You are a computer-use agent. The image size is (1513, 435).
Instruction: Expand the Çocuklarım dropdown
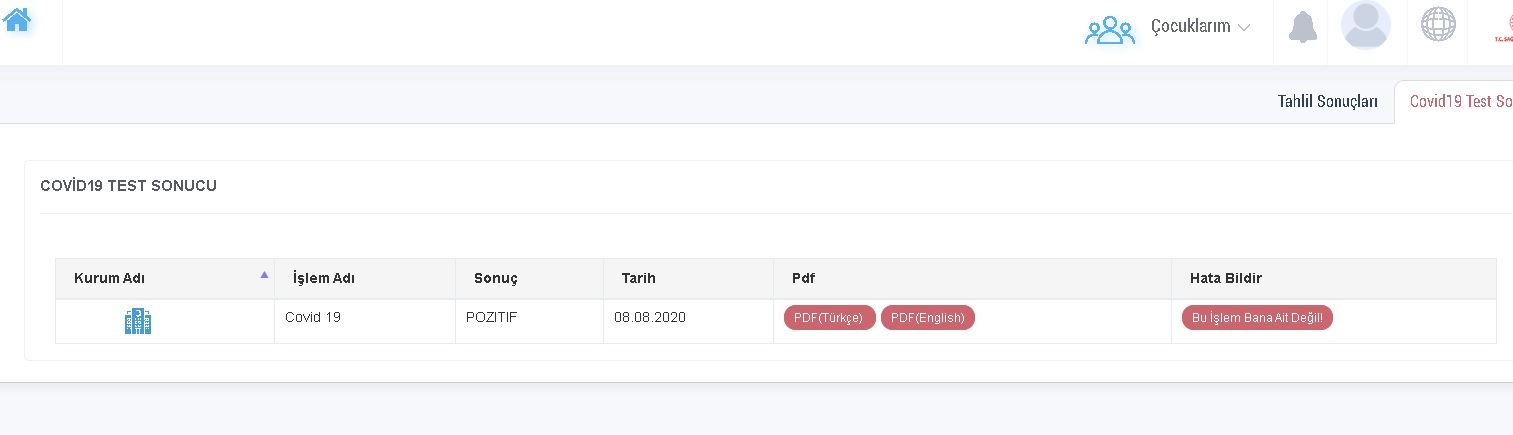1200,27
